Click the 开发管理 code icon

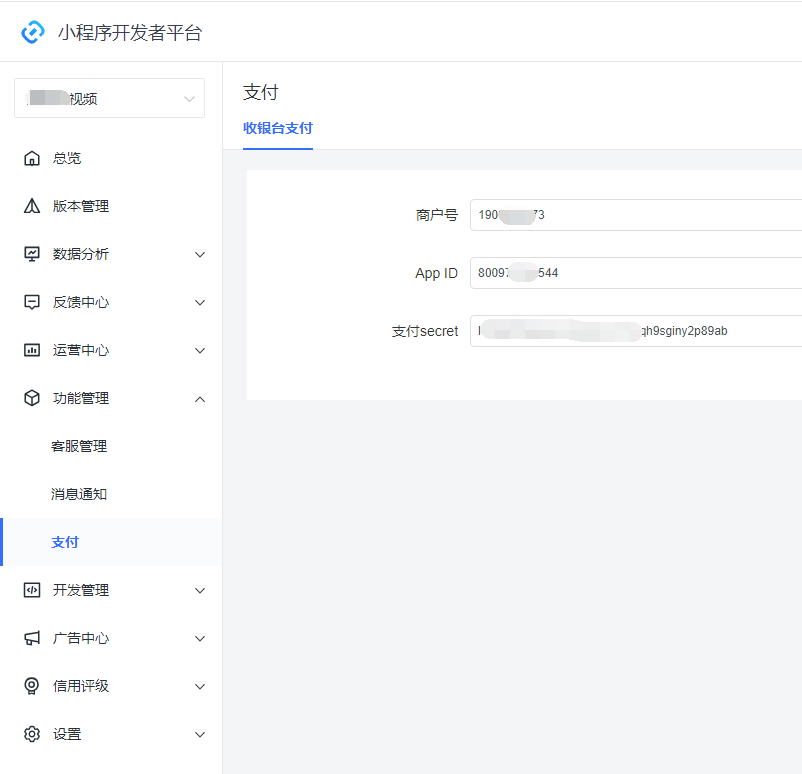click(32, 590)
